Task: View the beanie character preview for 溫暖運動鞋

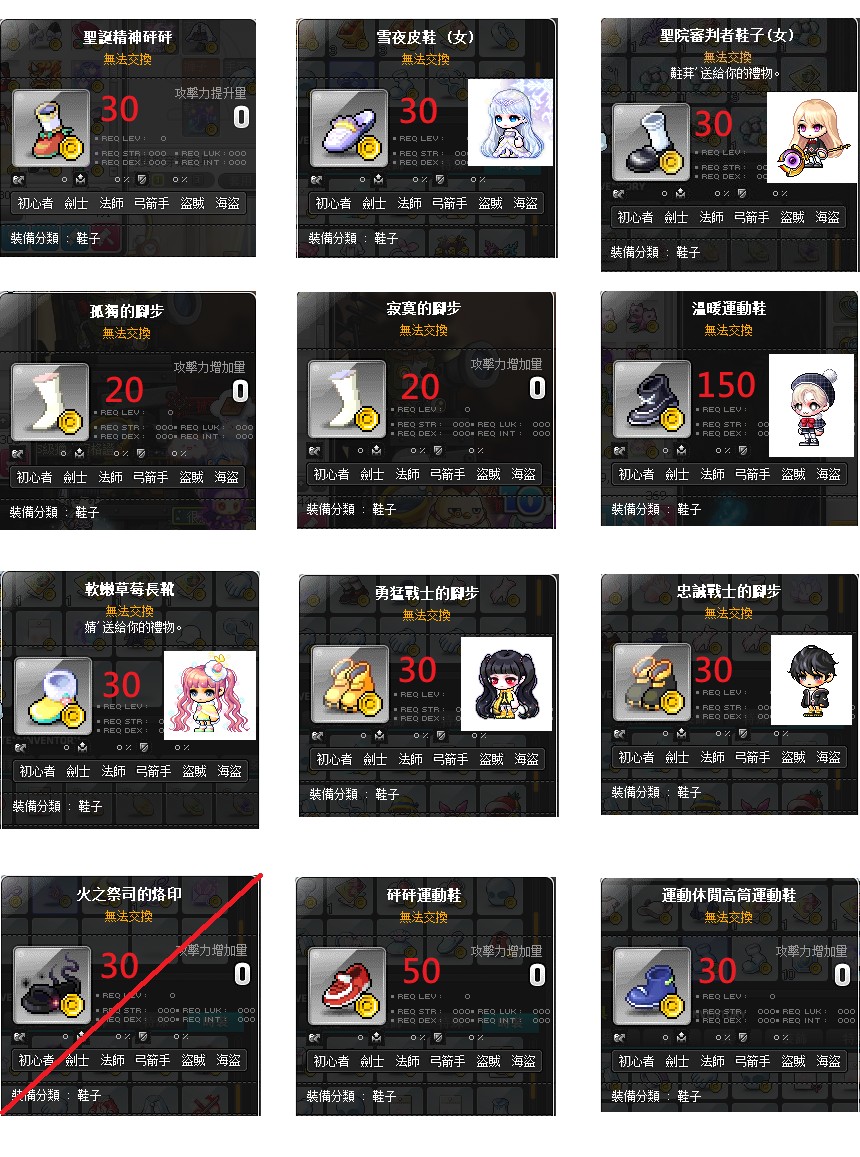Action: [x=811, y=406]
